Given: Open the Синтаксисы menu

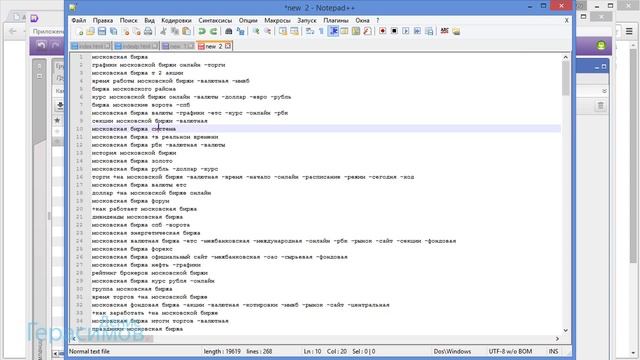Looking at the screenshot, I should [215, 20].
